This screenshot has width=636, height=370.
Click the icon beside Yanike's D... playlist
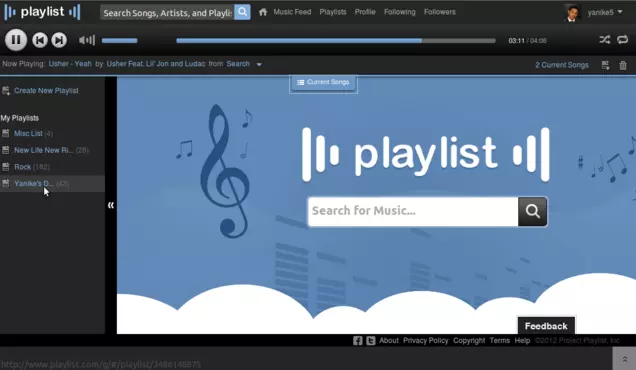point(6,183)
